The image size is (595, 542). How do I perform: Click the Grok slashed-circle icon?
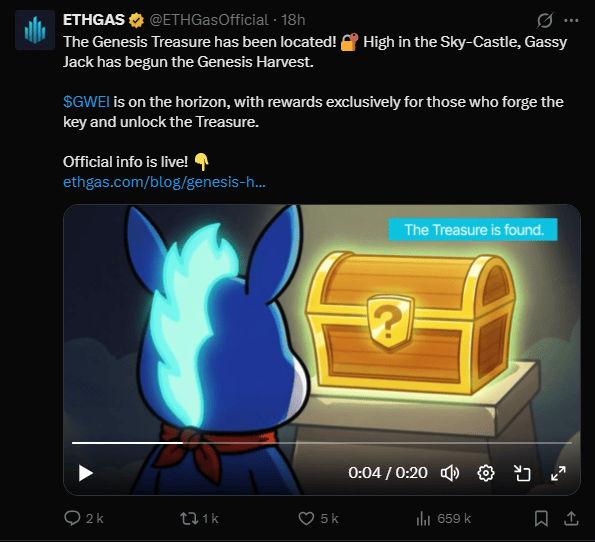tap(545, 20)
